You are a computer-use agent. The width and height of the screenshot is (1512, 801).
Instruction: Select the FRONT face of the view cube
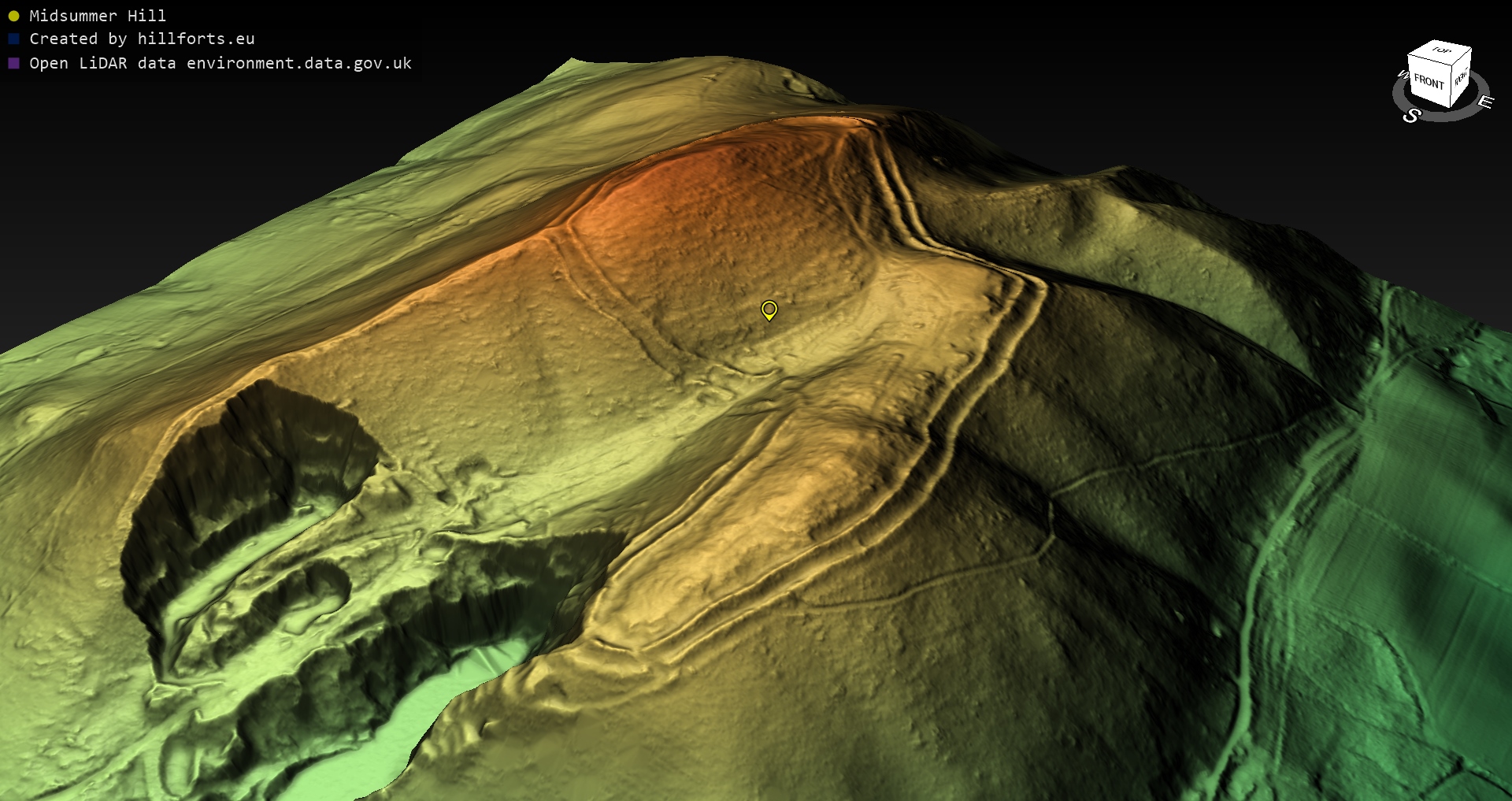click(x=1429, y=81)
